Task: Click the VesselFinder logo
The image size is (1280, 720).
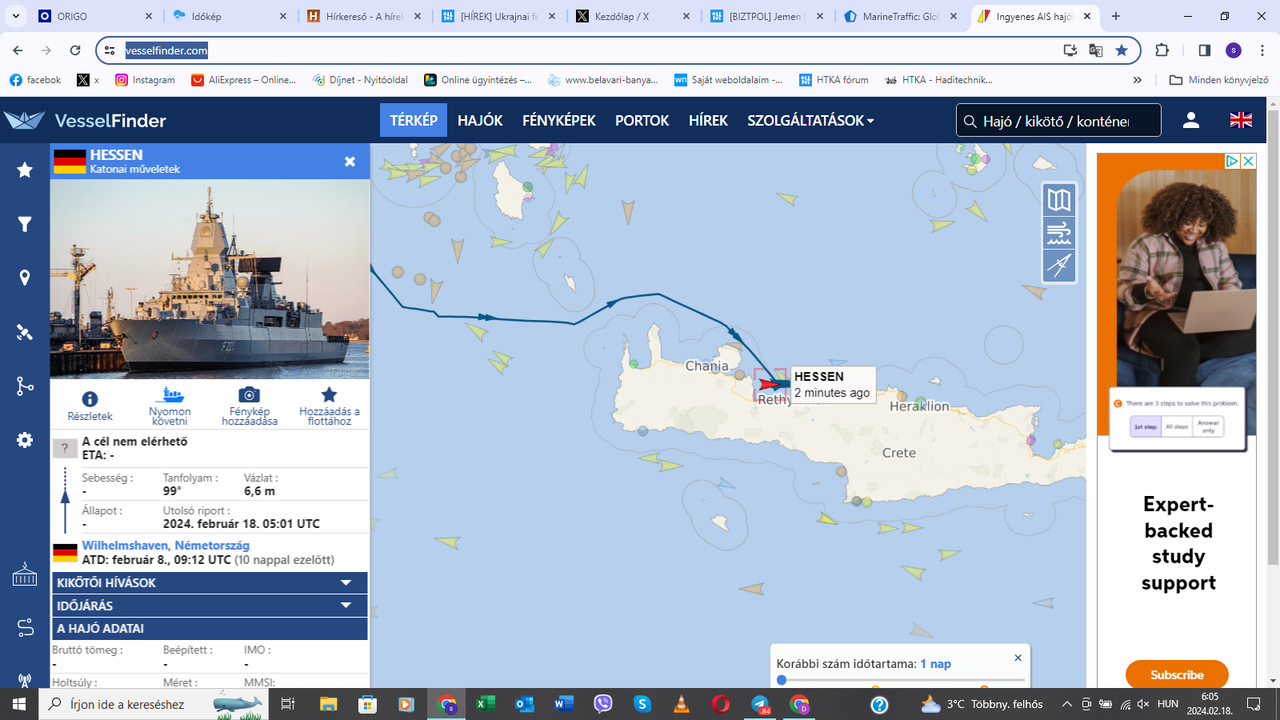Action: click(85, 120)
